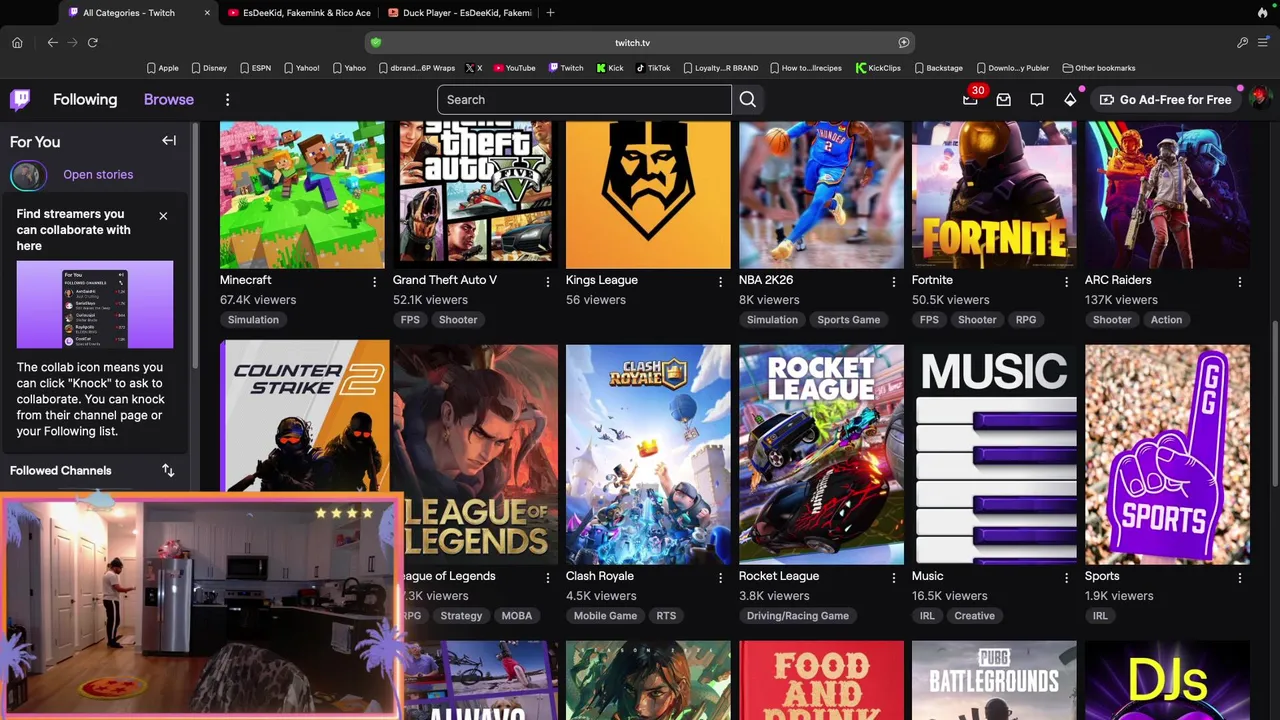Open the Counter-Strike 2 cover thumbnail
The image size is (1280, 720).
305,418
